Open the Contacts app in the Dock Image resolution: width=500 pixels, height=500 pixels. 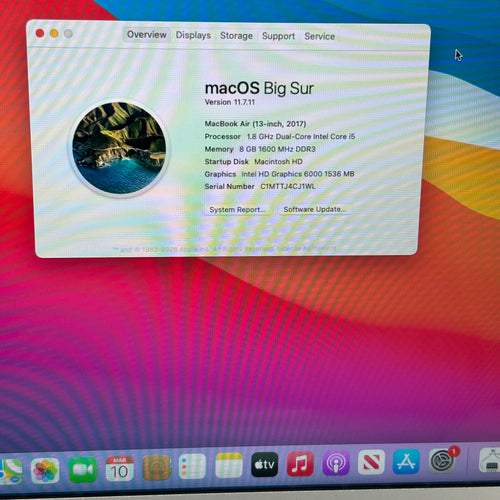[157, 467]
